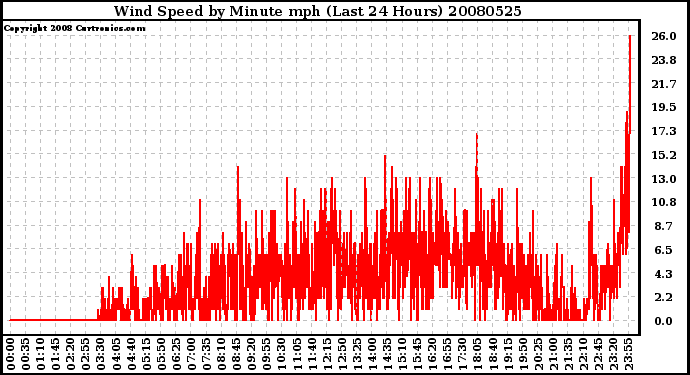Screen dimensions: 690x375
Task: Click the 01:10 time axis label
Action: pyautogui.click(x=40, y=354)
